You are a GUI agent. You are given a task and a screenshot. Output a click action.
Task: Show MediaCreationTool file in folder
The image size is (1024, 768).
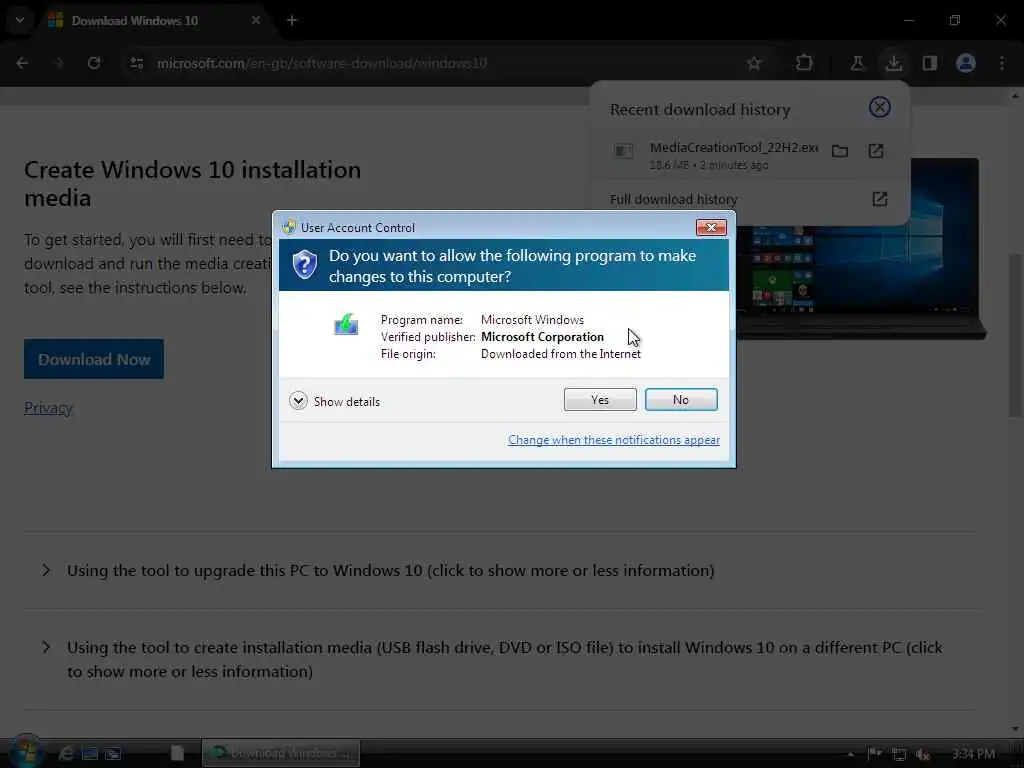[x=840, y=152]
